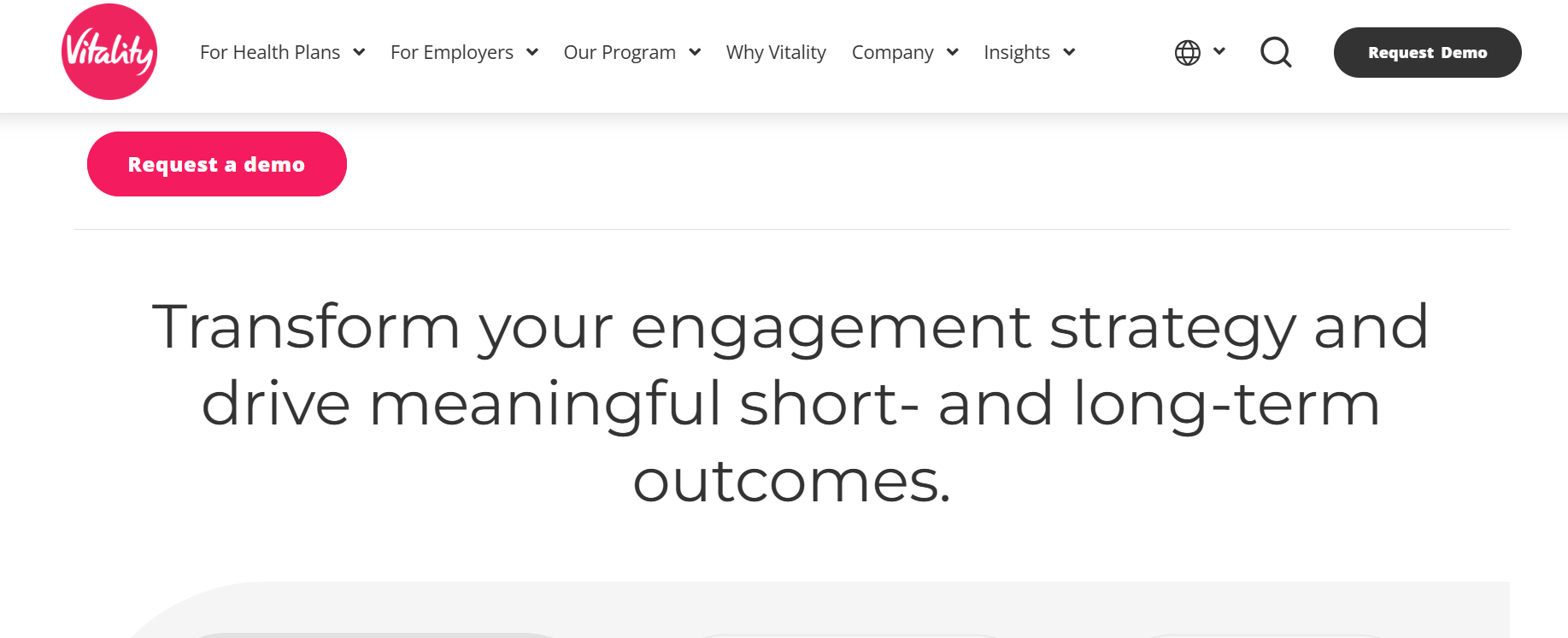1568x638 pixels.
Task: Open the search magnifier icon
Action: pyautogui.click(x=1276, y=52)
